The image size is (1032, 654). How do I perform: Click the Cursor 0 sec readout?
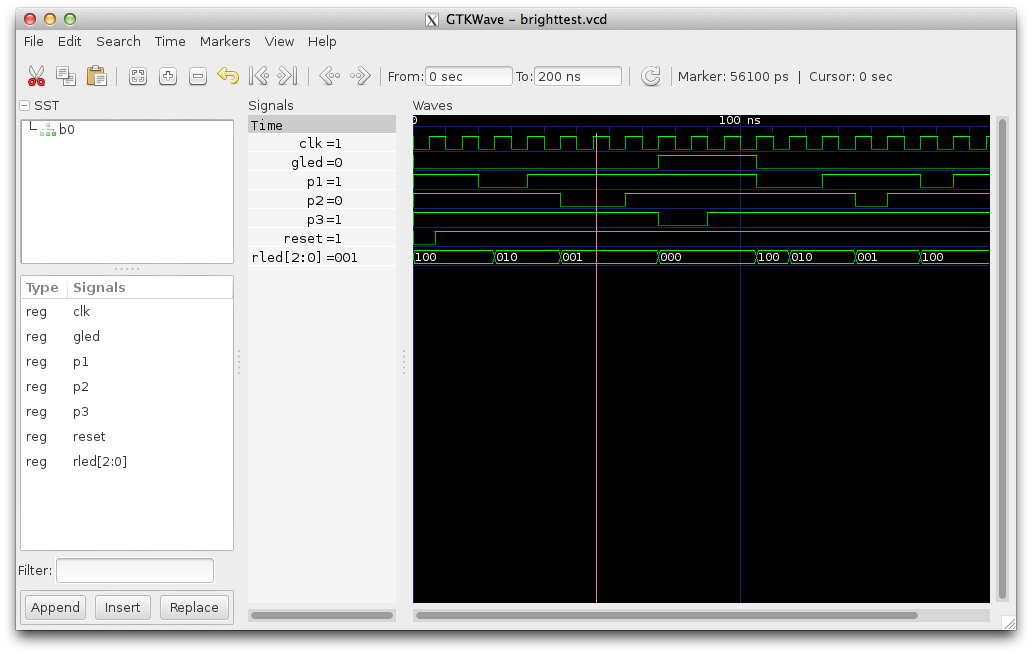[x=850, y=76]
